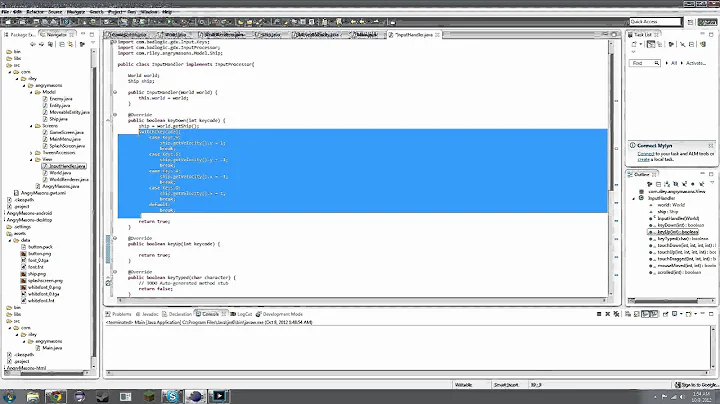Open the Outline view menu arrow
The width and height of the screenshot is (720, 404).
click(x=712, y=183)
